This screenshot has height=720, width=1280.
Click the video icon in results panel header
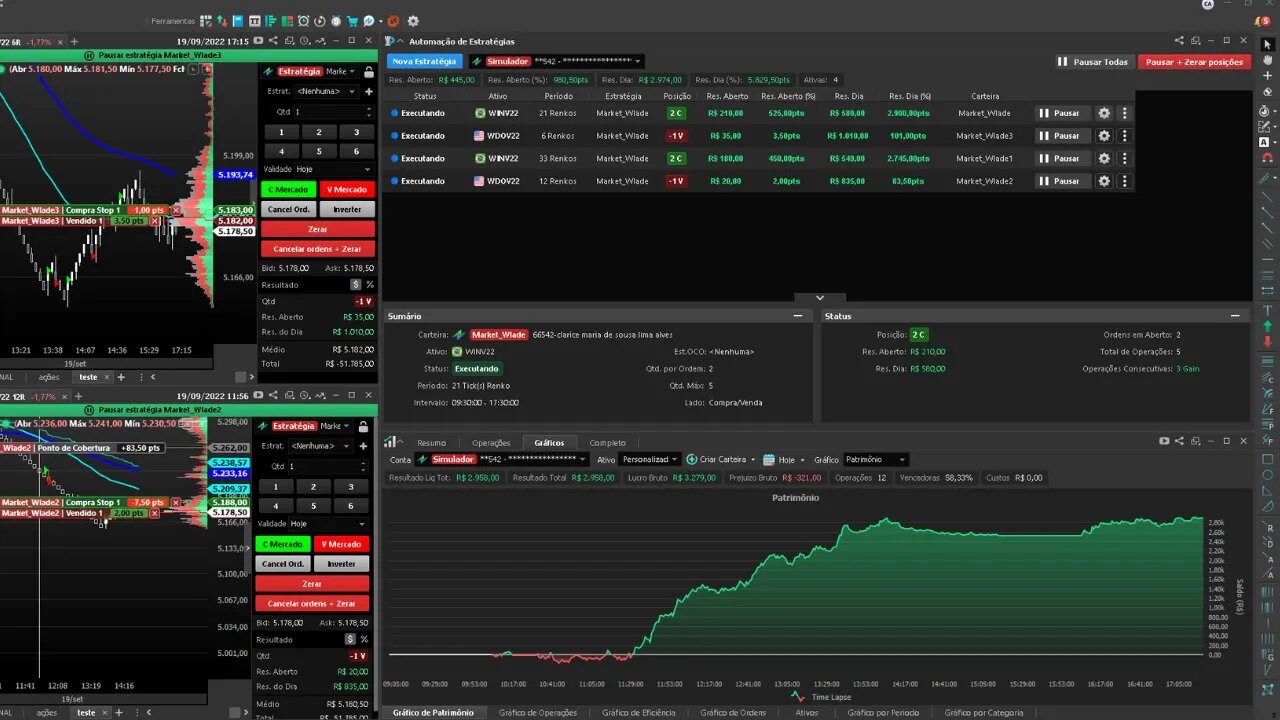pos(1164,441)
